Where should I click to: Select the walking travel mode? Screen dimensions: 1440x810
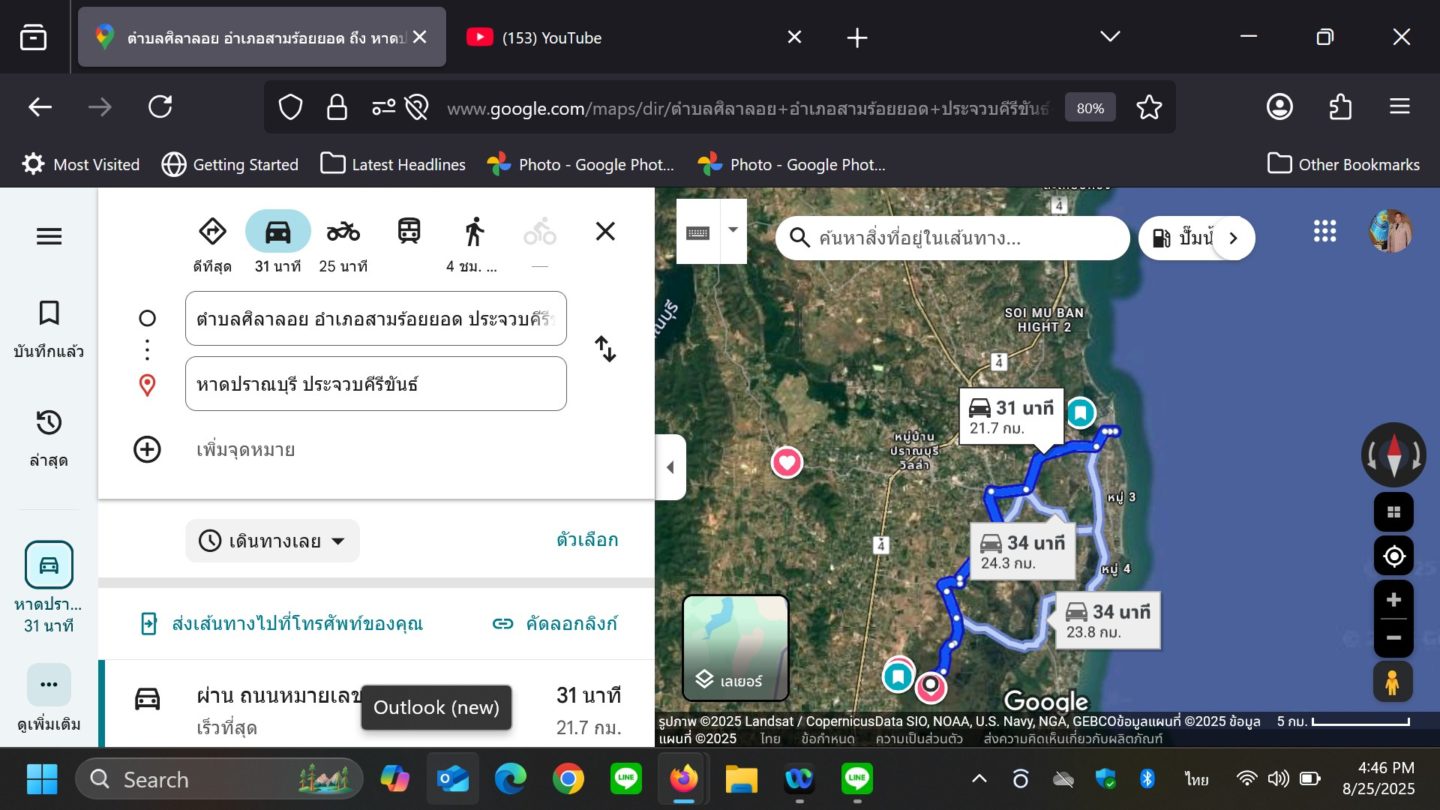(474, 232)
